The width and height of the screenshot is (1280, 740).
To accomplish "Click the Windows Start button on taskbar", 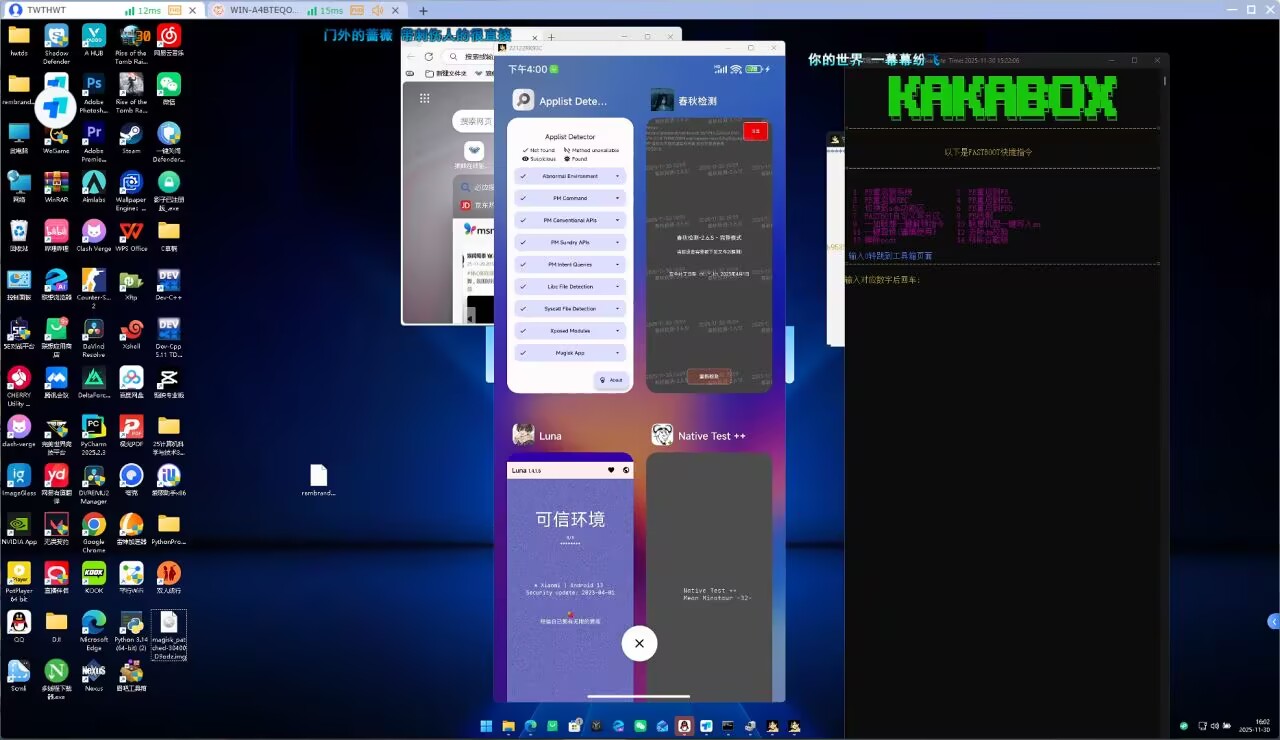I will 486,726.
